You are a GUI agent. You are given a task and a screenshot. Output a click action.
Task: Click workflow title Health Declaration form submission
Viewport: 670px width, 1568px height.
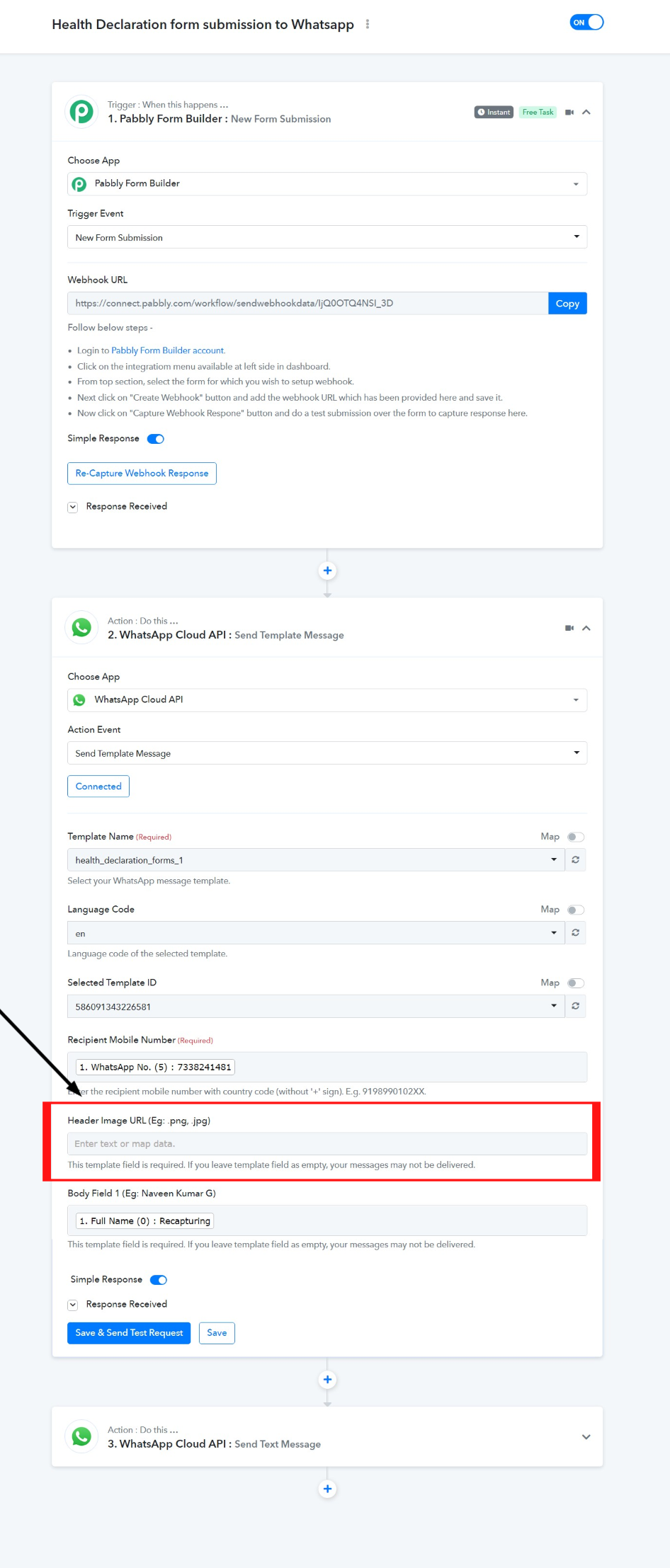tap(203, 24)
